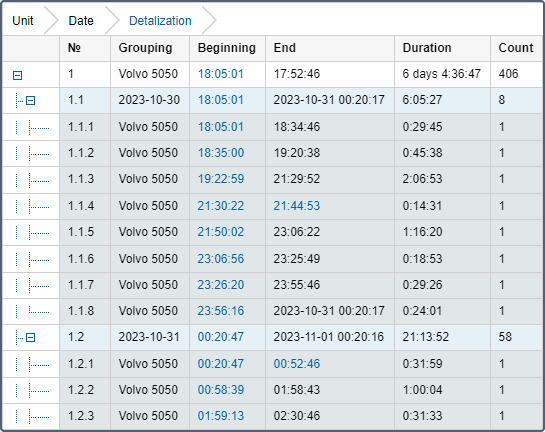Open beginning time 21:50:02 link

click(x=221, y=232)
